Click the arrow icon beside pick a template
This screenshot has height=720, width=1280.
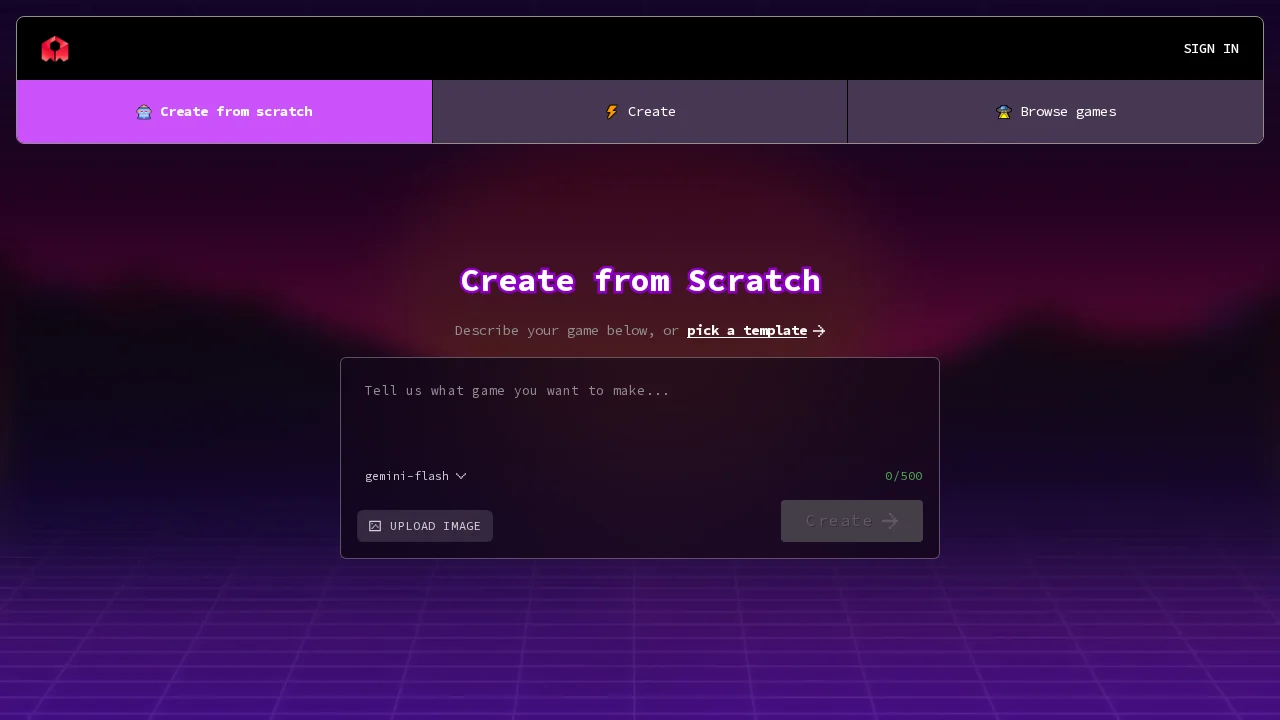click(x=818, y=331)
